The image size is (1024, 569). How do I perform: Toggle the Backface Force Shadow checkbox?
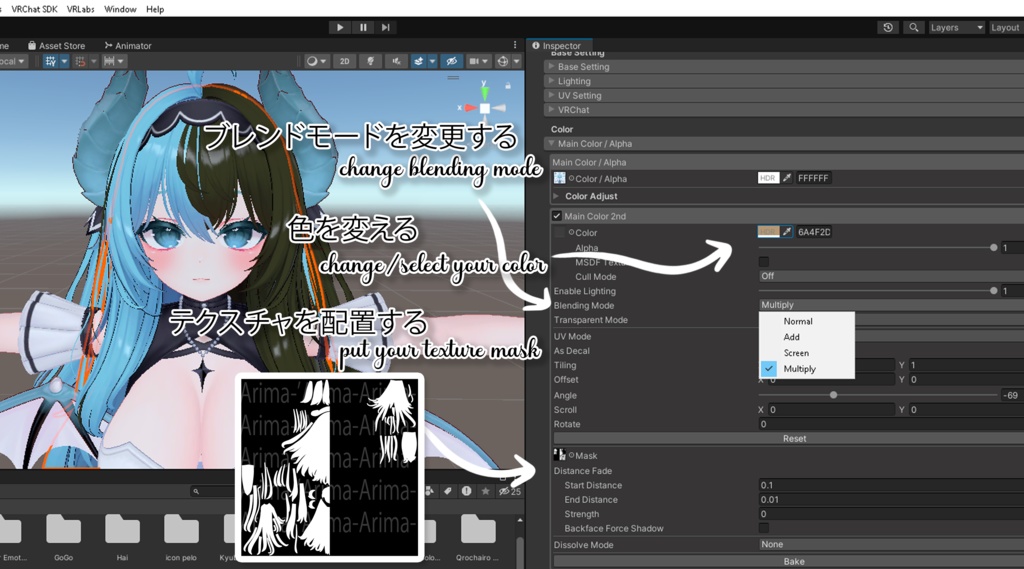(x=763, y=528)
